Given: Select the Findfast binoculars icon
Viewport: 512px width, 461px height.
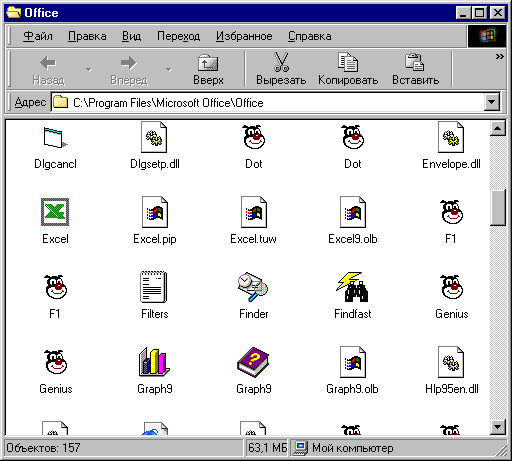Looking at the screenshot, I should 352,287.
